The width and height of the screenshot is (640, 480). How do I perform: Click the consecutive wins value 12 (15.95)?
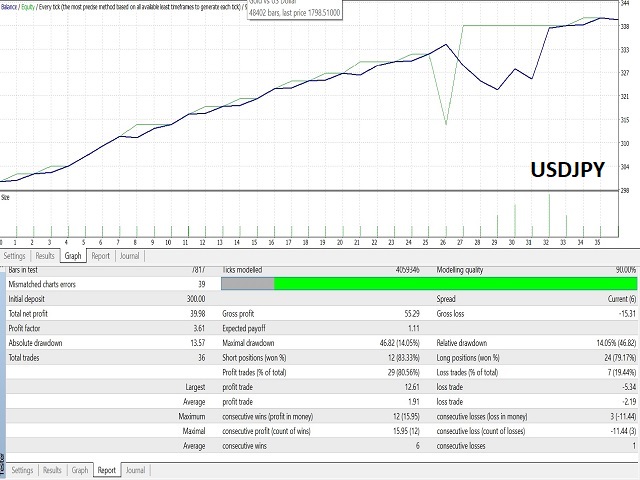[x=407, y=416]
